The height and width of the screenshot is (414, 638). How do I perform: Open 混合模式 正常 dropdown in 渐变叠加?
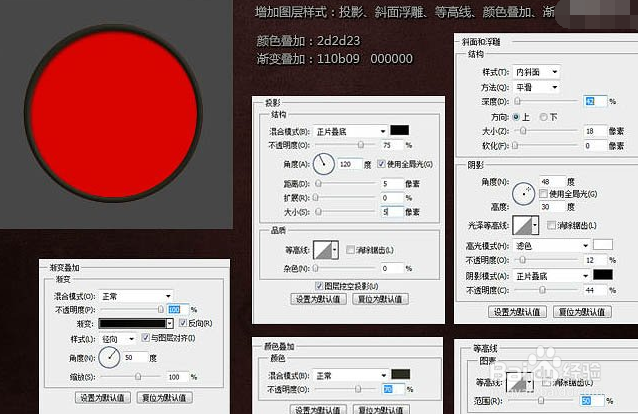(135, 296)
